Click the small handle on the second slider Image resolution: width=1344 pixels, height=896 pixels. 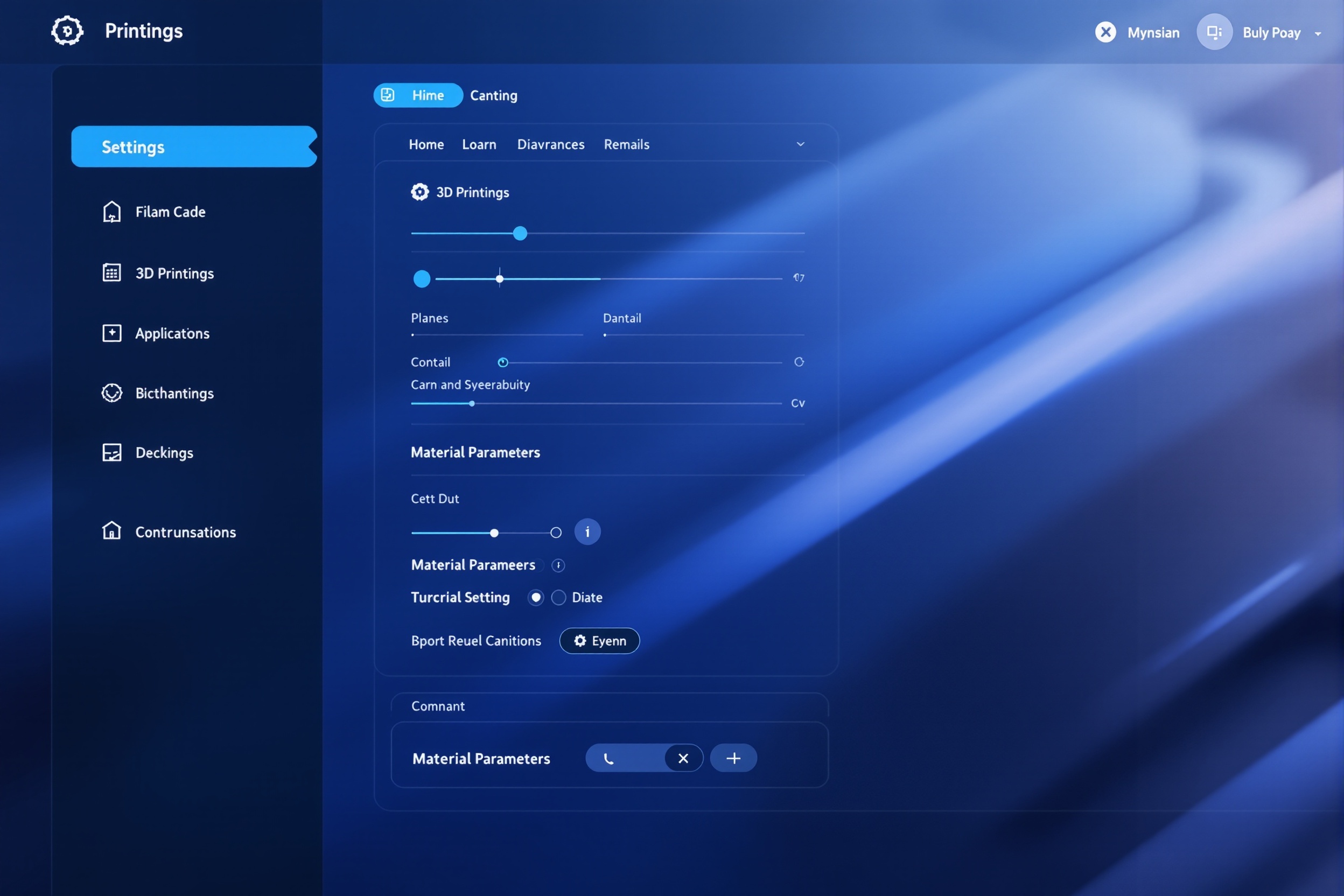click(x=500, y=279)
